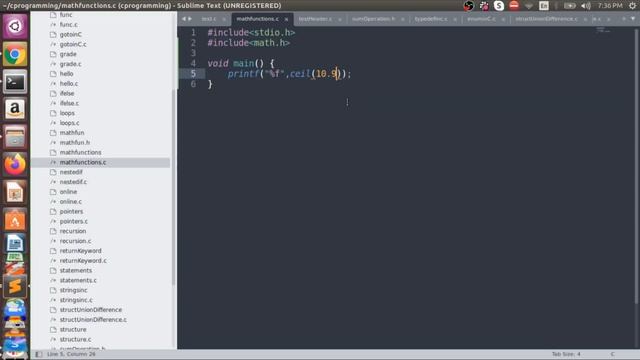
Task: Place cursor on the #include<math.h> line
Action: tap(249, 43)
